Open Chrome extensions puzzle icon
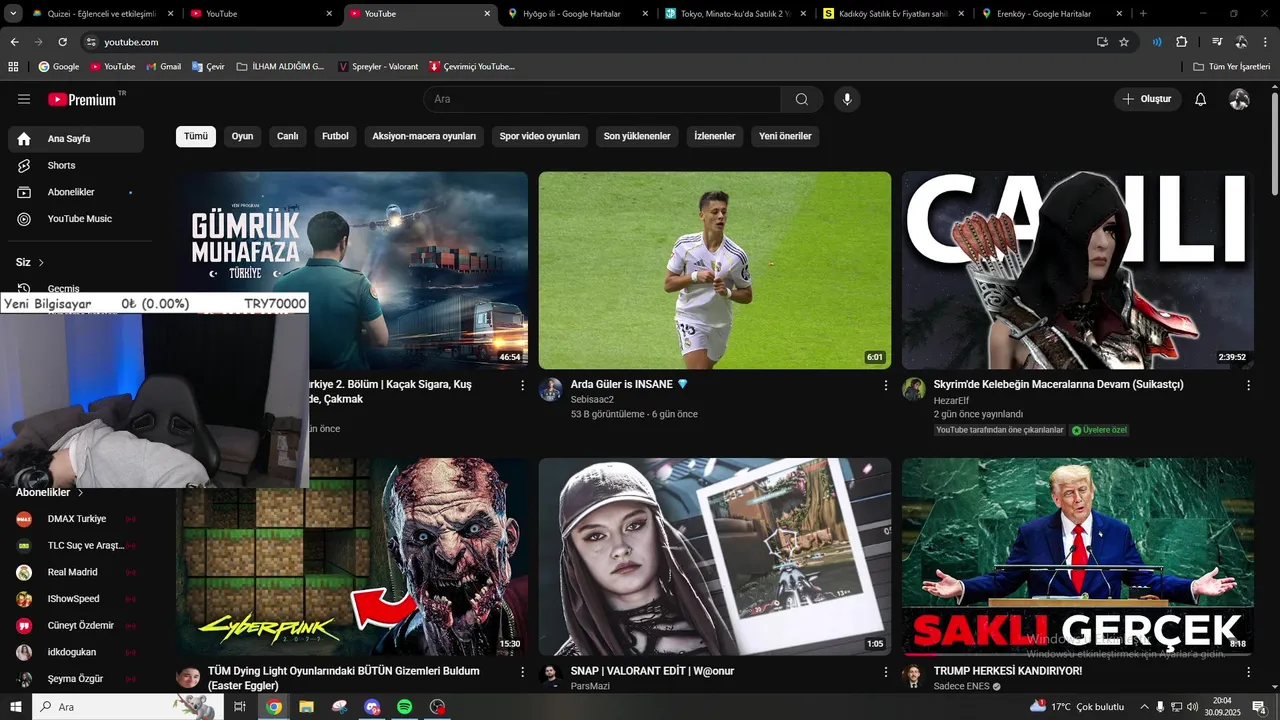 1182,42
